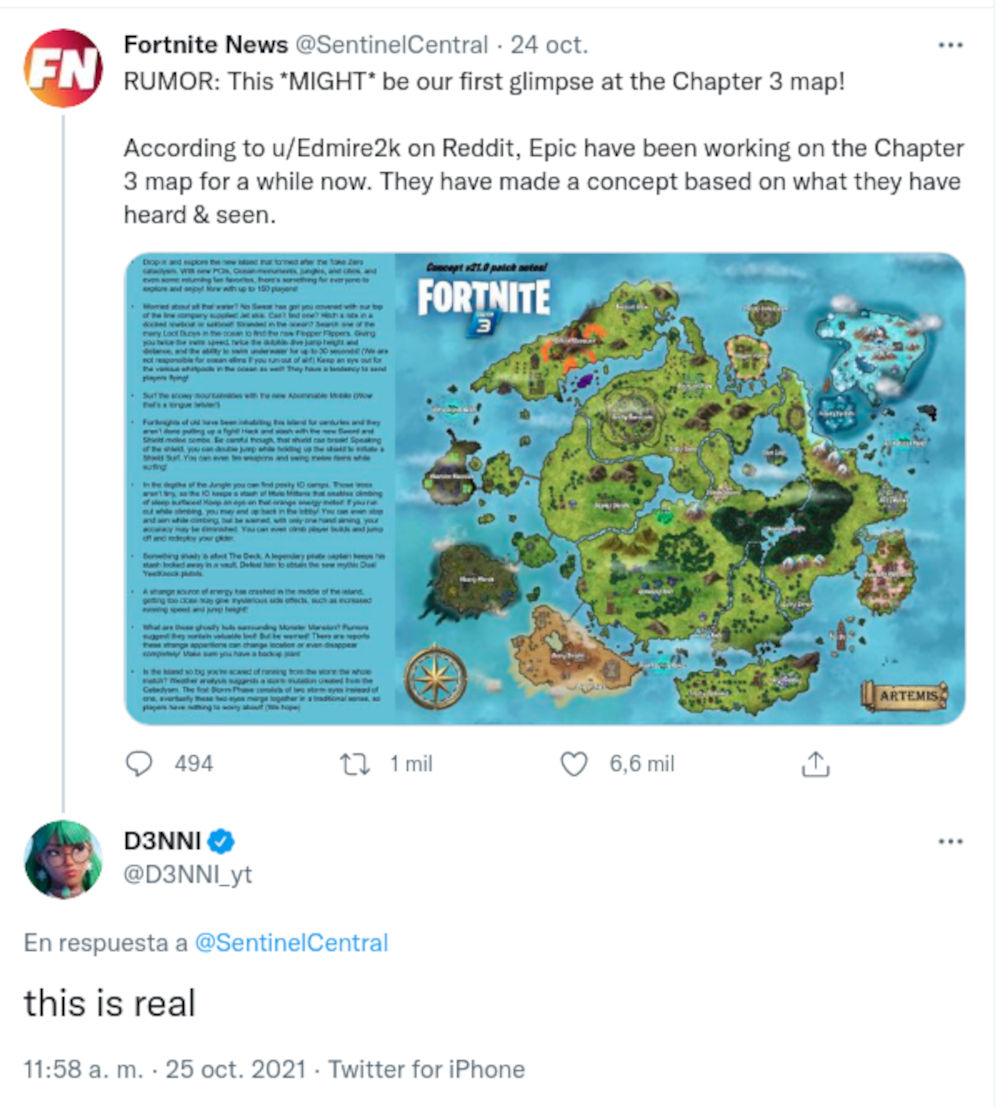Screen dimensions: 1000x1108
Task: Click the "Twitter for iPhone" source link
Action: click(426, 1069)
